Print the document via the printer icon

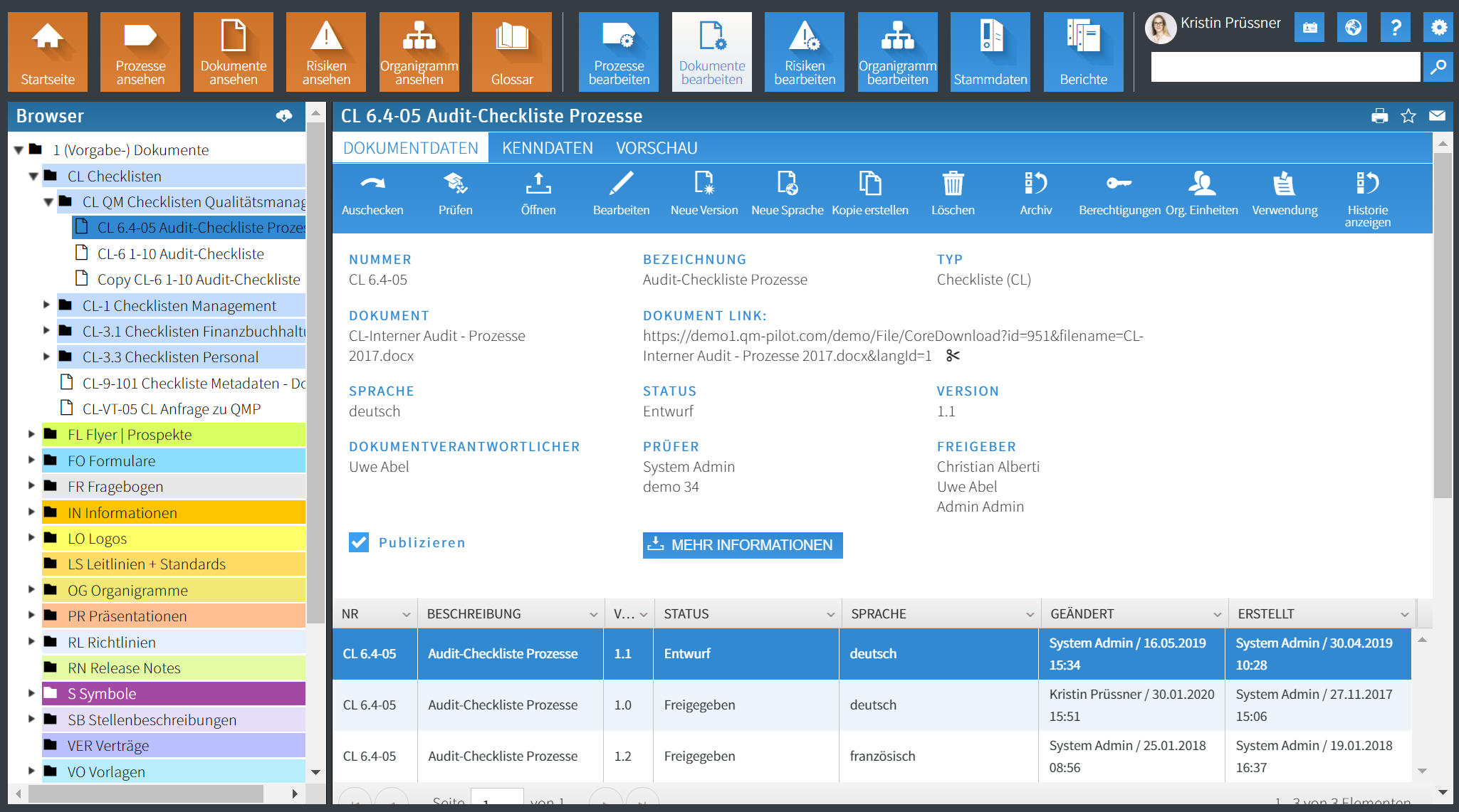tap(1379, 115)
